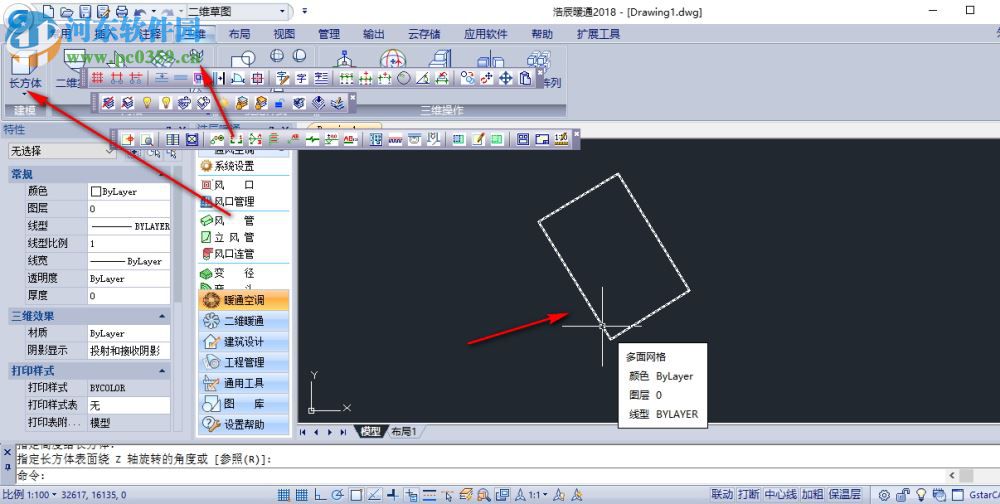Viewport: 1000px width, 504px height.
Task: Click the Open folder icon in quick access toolbar
Action: [x=66, y=11]
